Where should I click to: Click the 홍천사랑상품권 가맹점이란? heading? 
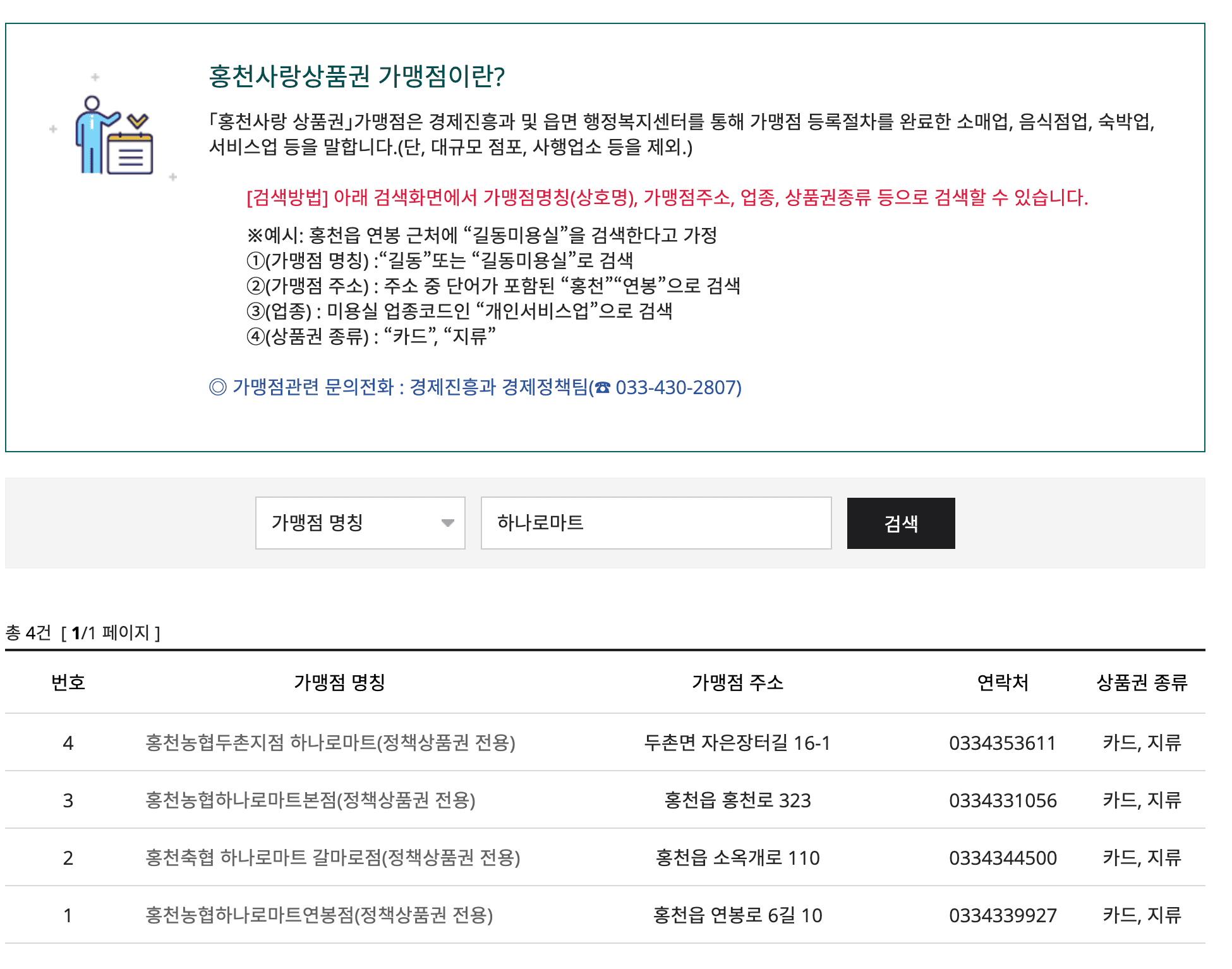click(356, 76)
